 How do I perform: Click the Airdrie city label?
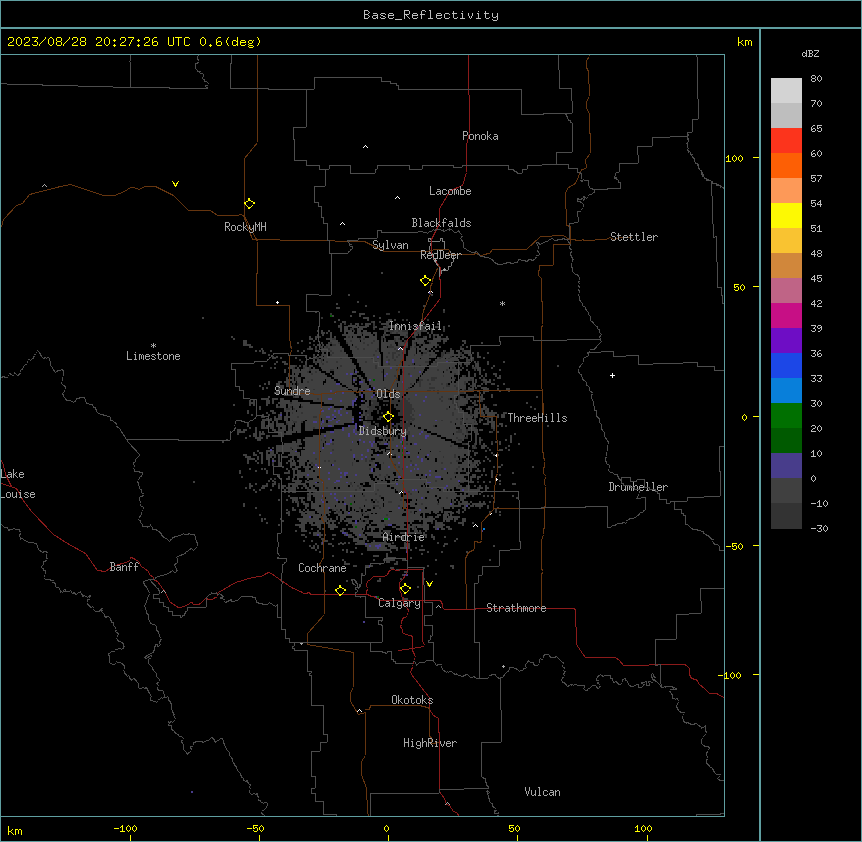[404, 537]
